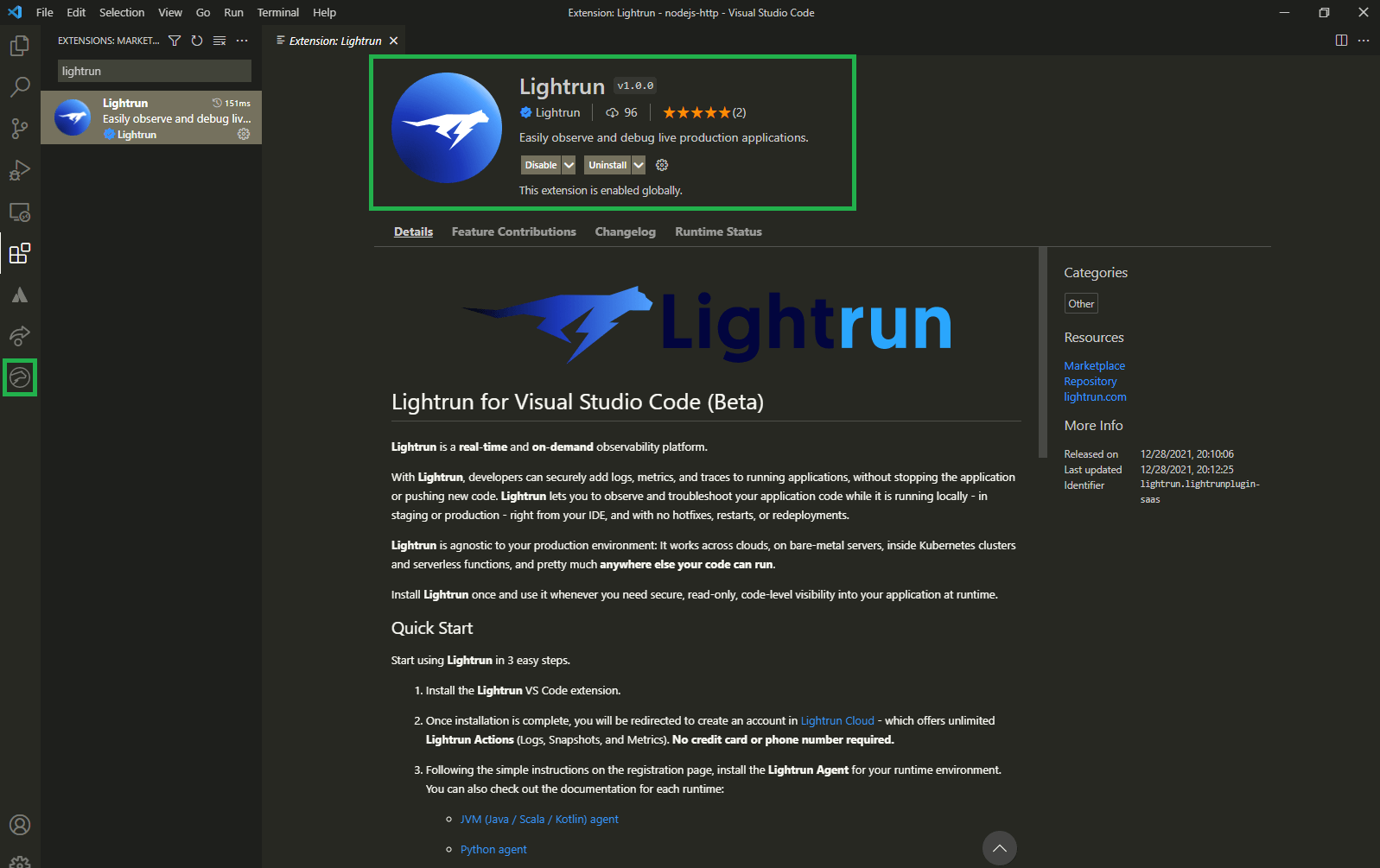Open the Lightrun sidebar icon
1380x868 pixels.
point(20,377)
